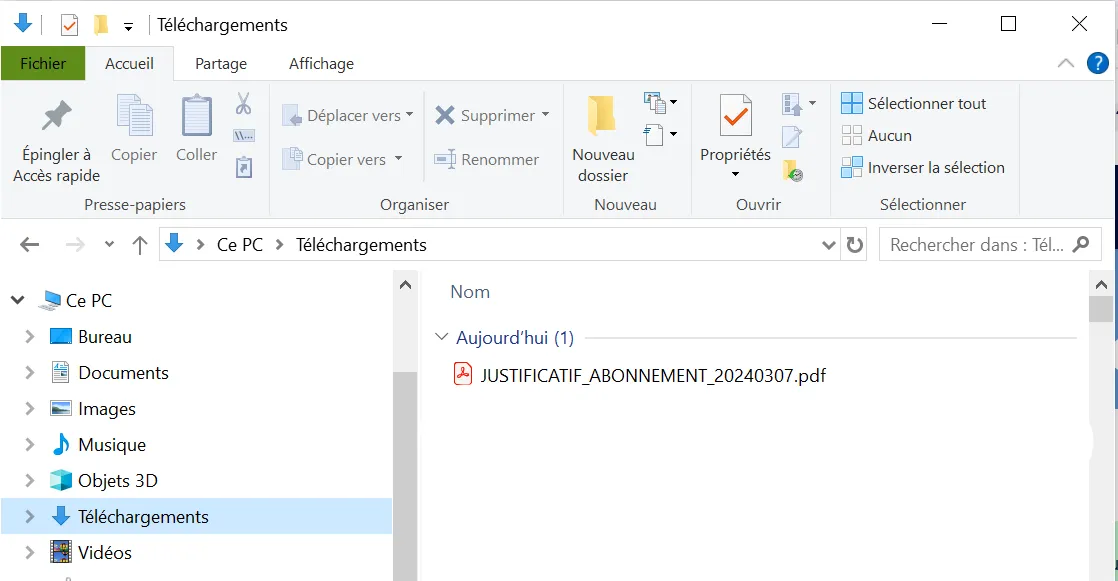
Task: Collapse the ribbon with the chevron
Action: 1065,63
